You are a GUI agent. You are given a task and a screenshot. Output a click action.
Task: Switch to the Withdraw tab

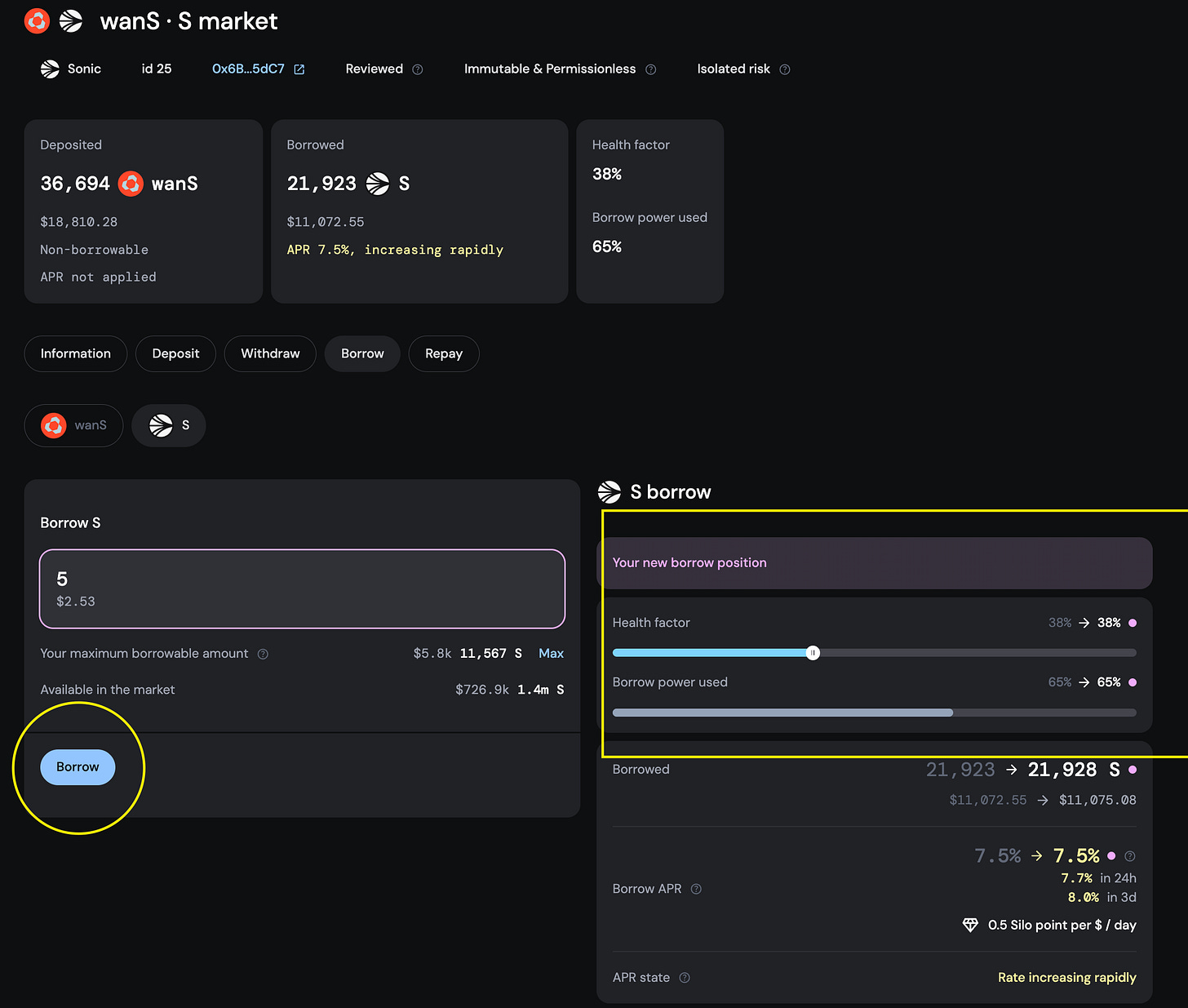tap(270, 353)
